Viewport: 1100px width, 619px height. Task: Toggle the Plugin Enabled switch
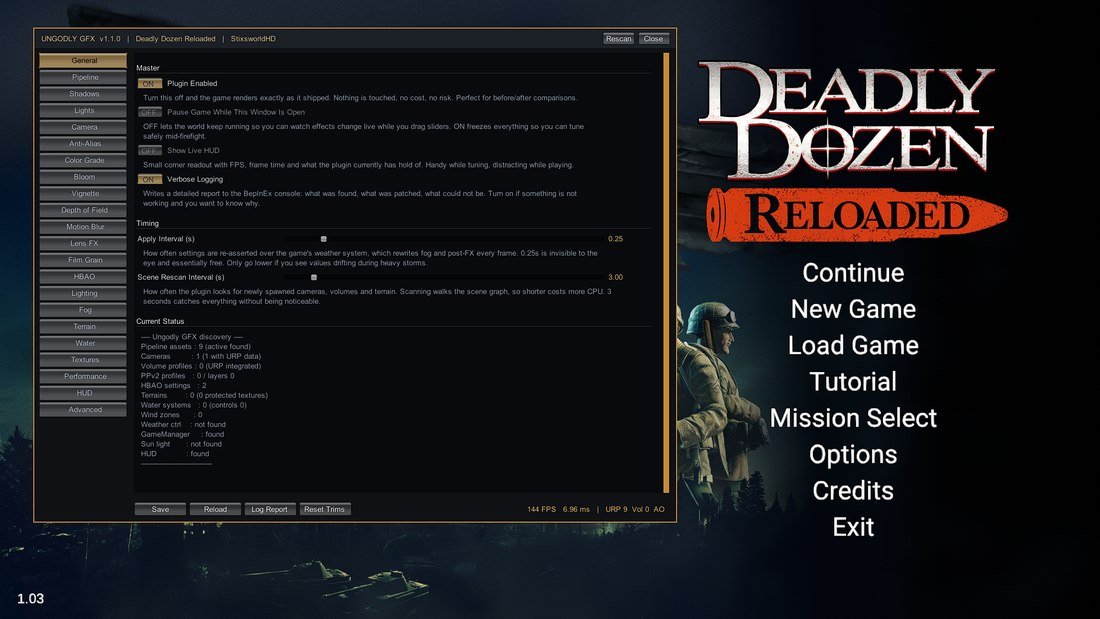click(149, 84)
